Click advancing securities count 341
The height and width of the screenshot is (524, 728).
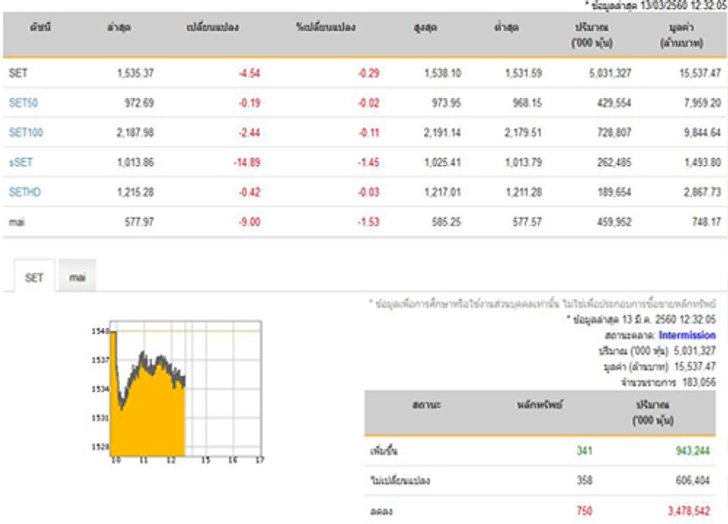[x=585, y=450]
